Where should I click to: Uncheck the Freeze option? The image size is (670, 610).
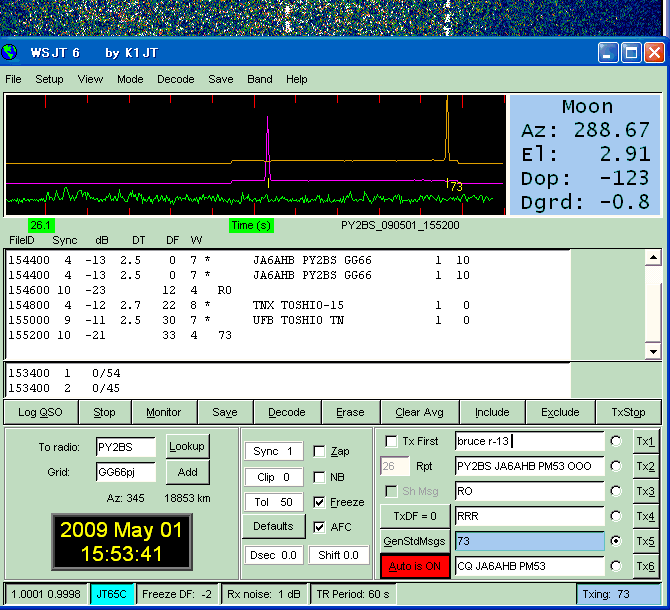[x=319, y=502]
